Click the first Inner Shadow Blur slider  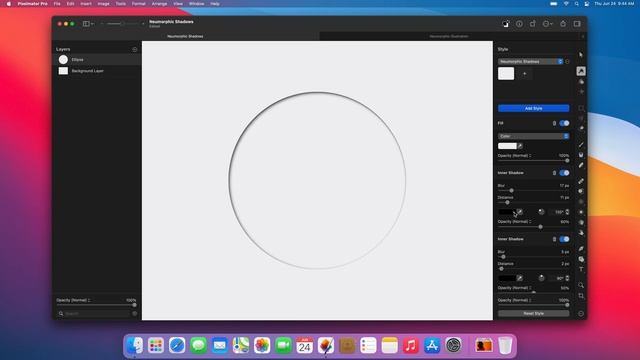coord(533,191)
